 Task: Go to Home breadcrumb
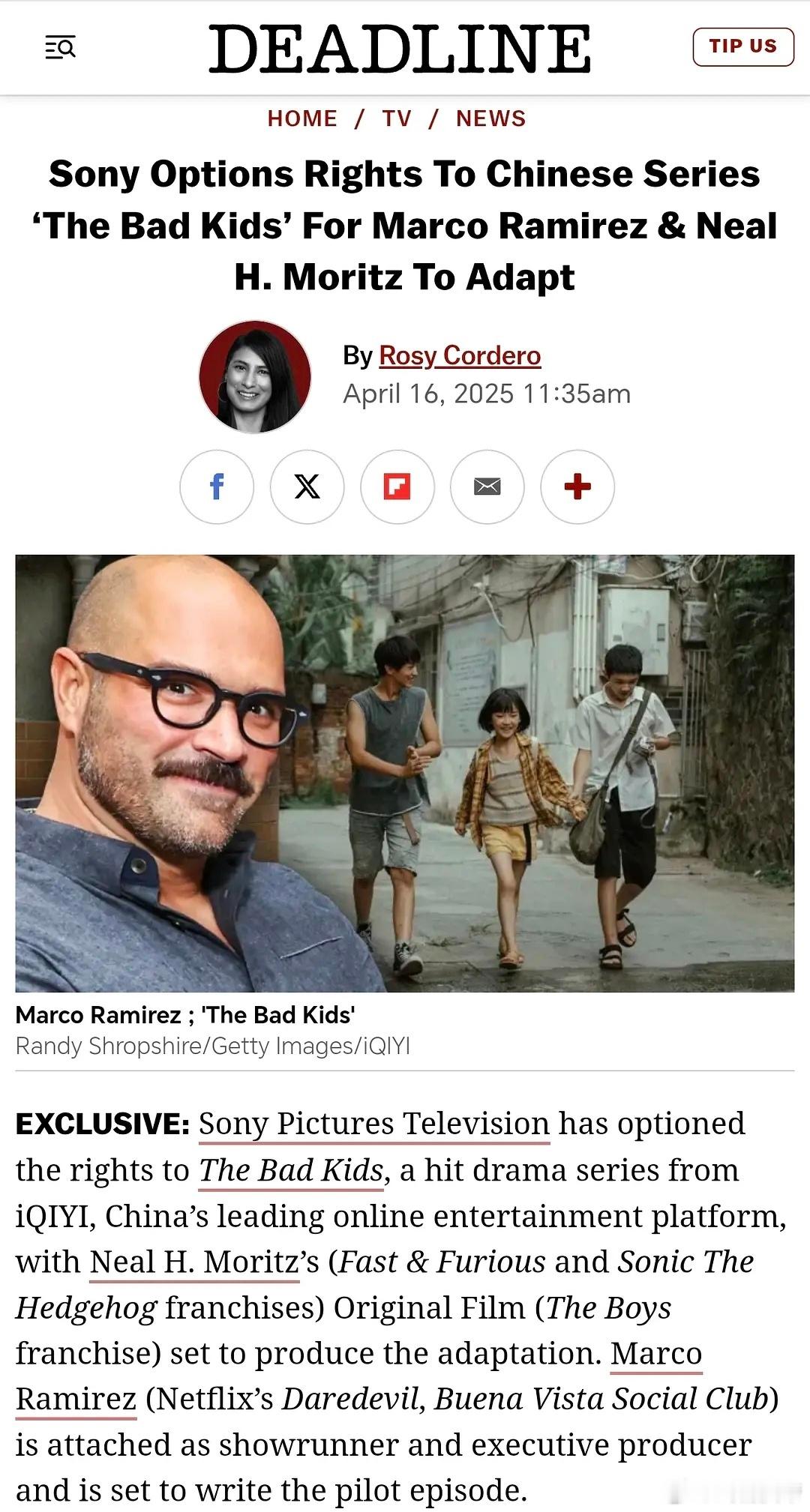302,118
